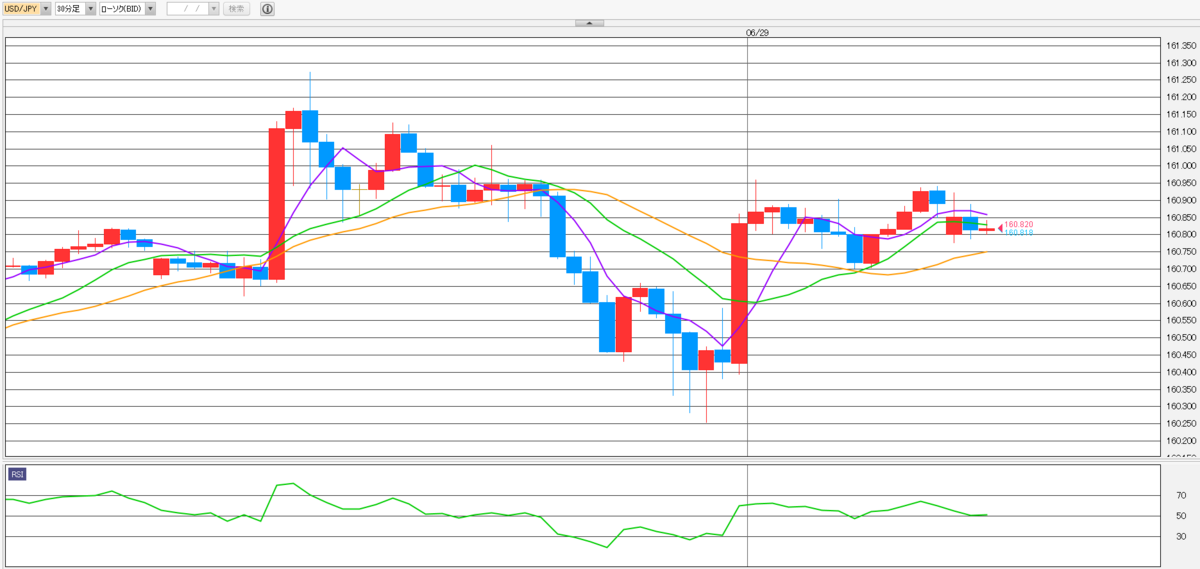The image size is (1200, 569).
Task: Open the date picker dropdown arrow
Action: tap(213, 8)
